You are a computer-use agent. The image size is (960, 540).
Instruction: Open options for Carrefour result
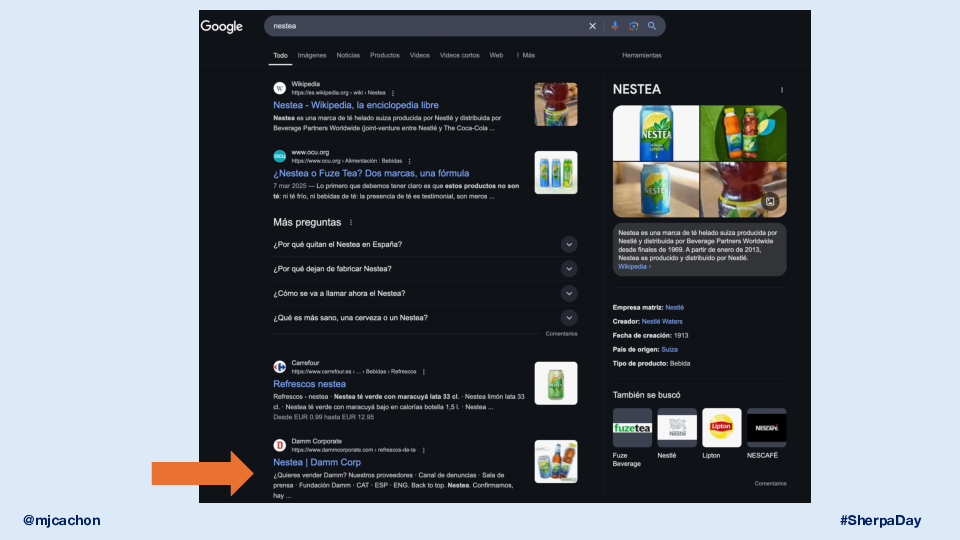coord(424,372)
